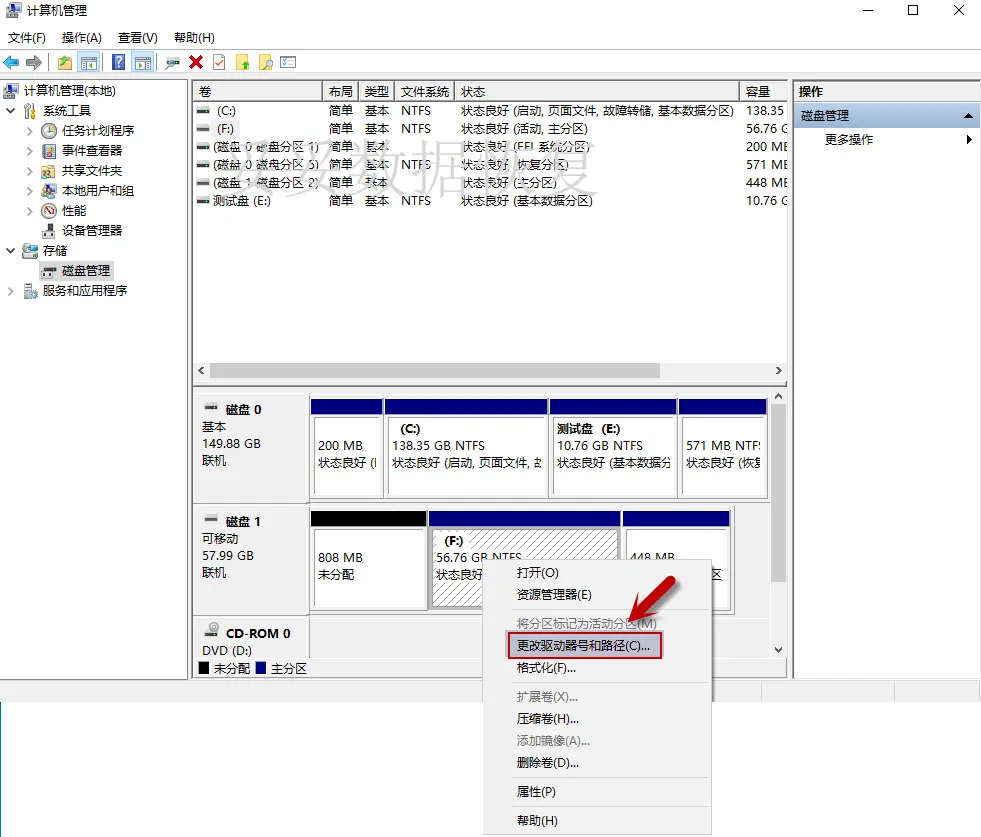This screenshot has width=981, height=837.
Task: Click the folder with magnifier toolbar icon
Action: pos(266,63)
